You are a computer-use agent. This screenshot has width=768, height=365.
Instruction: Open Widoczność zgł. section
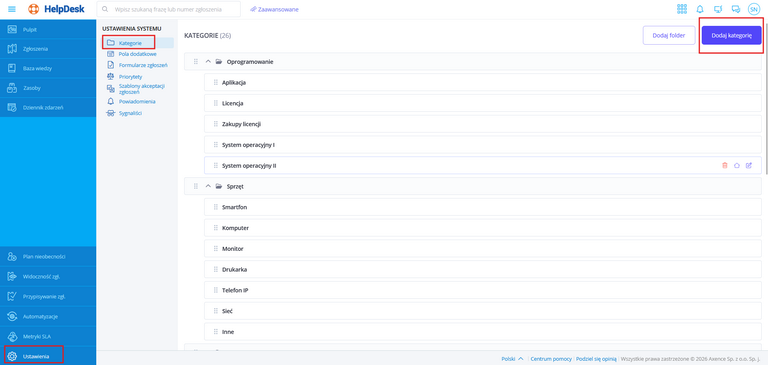[48, 276]
